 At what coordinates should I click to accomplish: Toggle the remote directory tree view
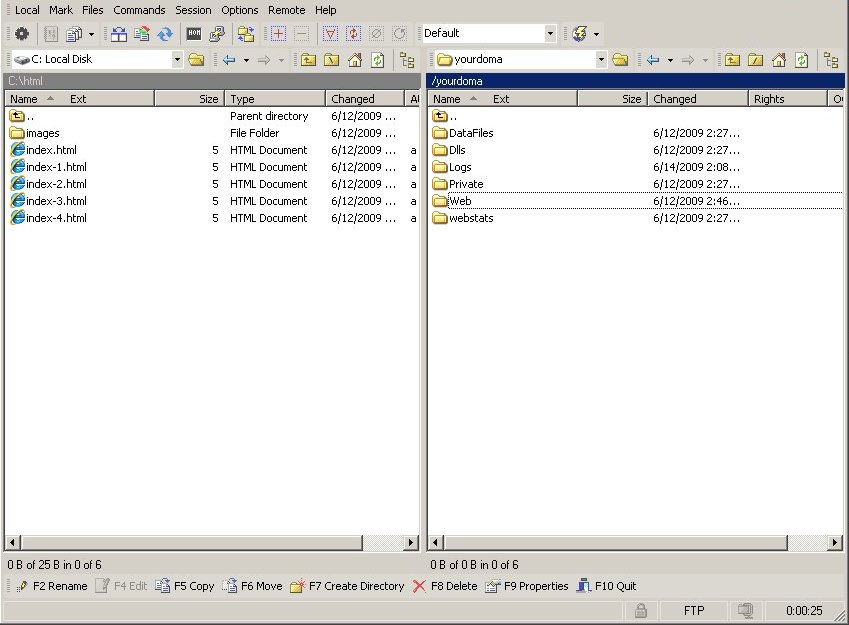830,60
